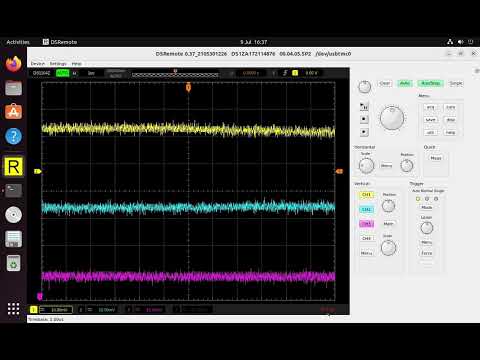Click the Vertical Position knob

(x=388, y=206)
